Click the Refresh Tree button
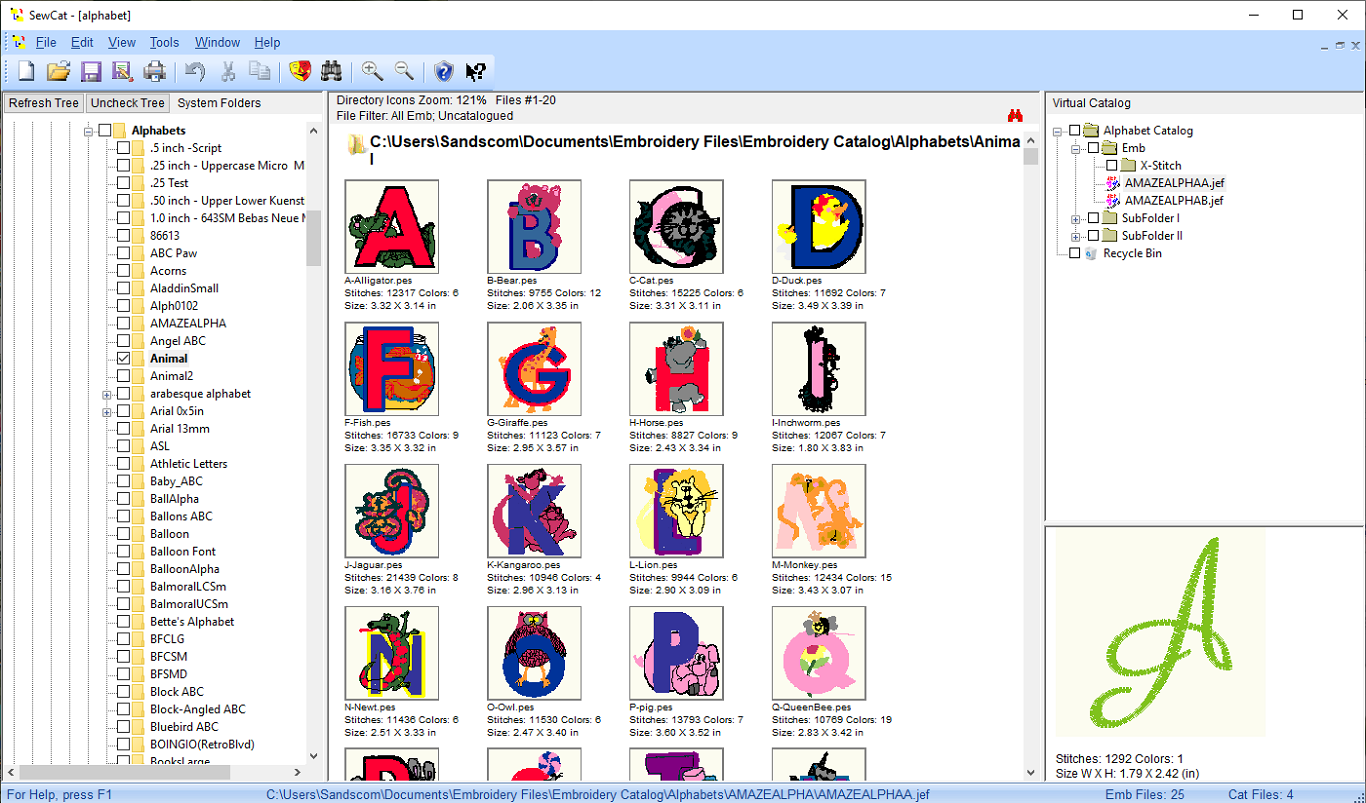Image resolution: width=1366 pixels, height=803 pixels. click(x=43, y=102)
